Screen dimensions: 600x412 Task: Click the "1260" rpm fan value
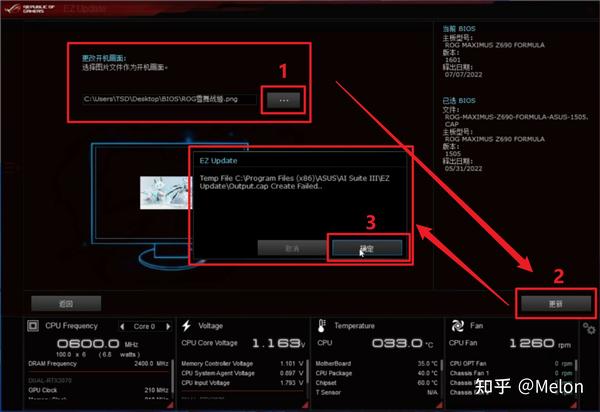[532, 343]
